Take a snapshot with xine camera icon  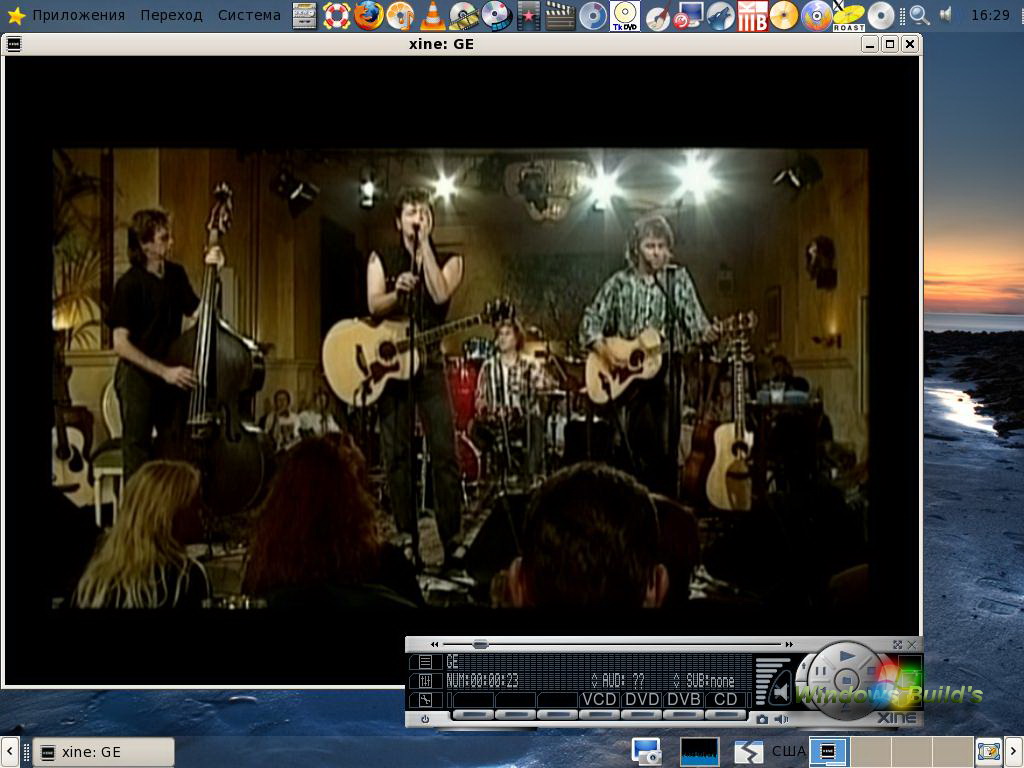(x=761, y=719)
